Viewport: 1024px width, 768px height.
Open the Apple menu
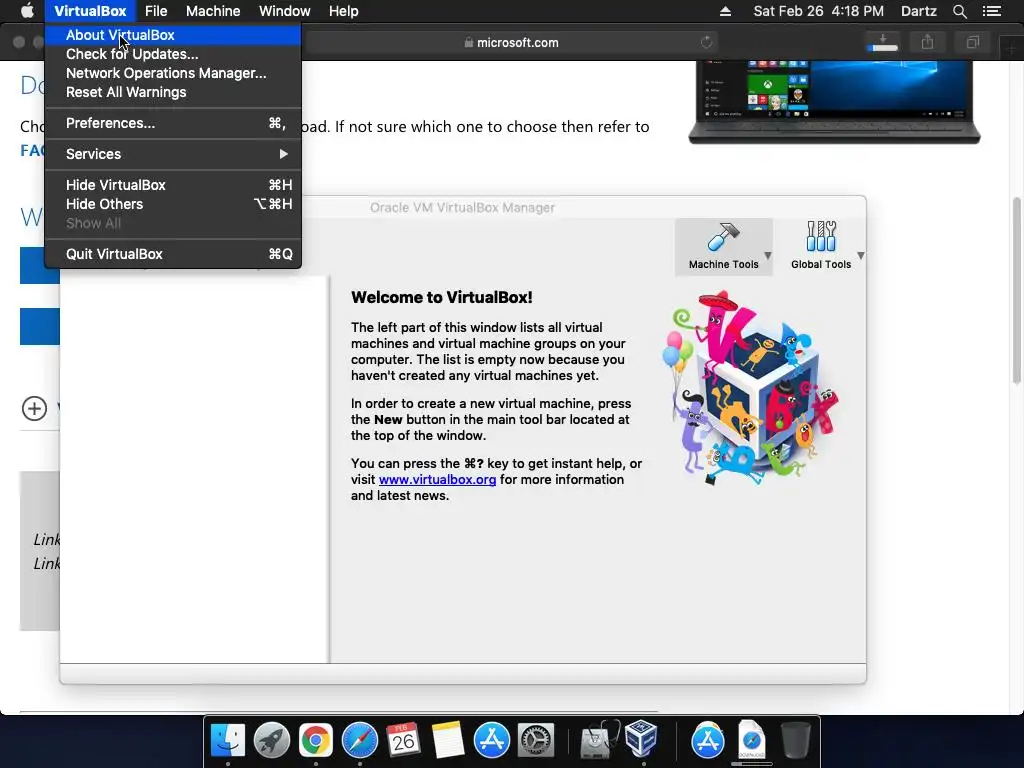pyautogui.click(x=27, y=10)
